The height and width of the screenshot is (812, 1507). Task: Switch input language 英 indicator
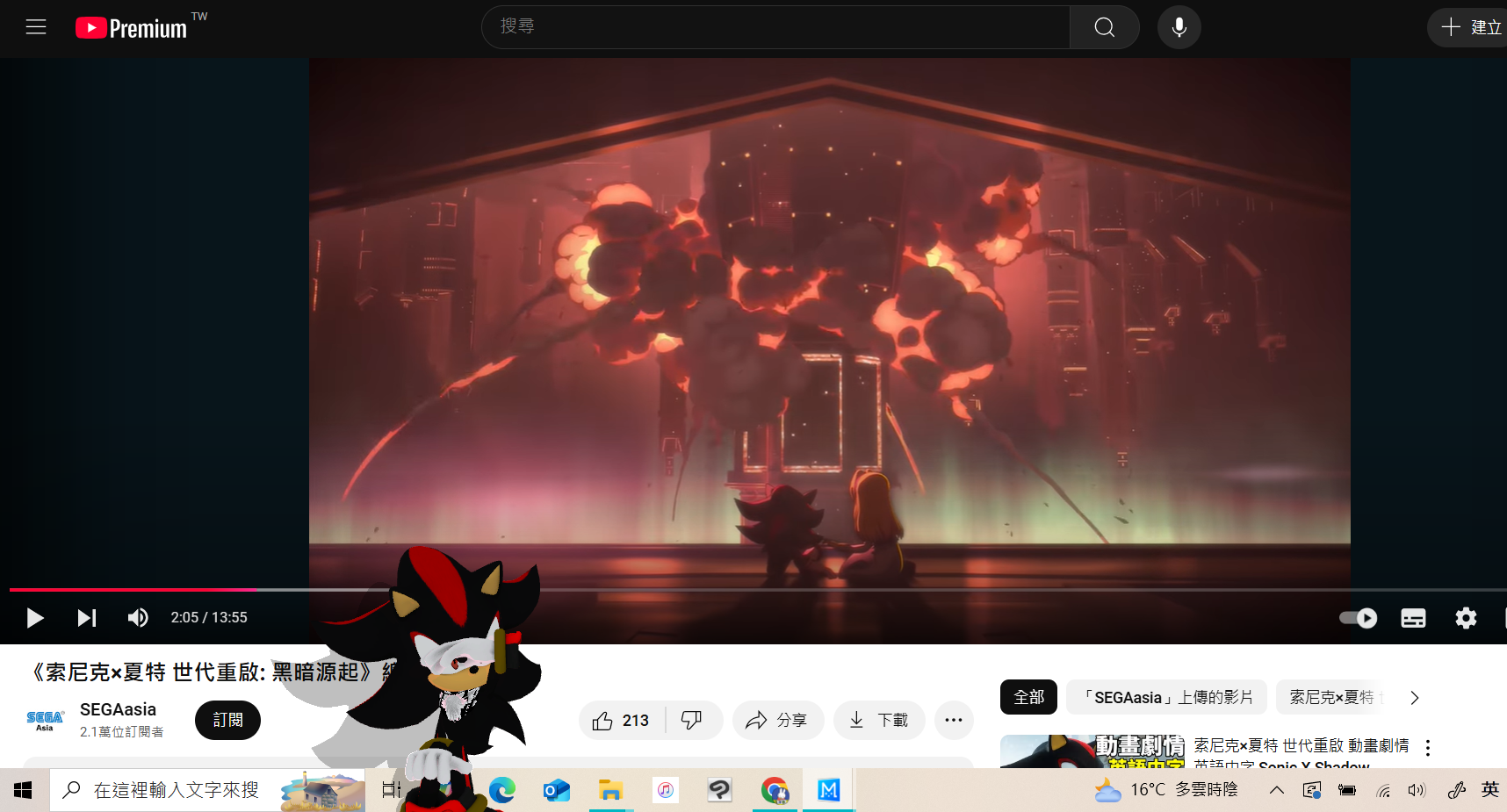pyautogui.click(x=1490, y=790)
